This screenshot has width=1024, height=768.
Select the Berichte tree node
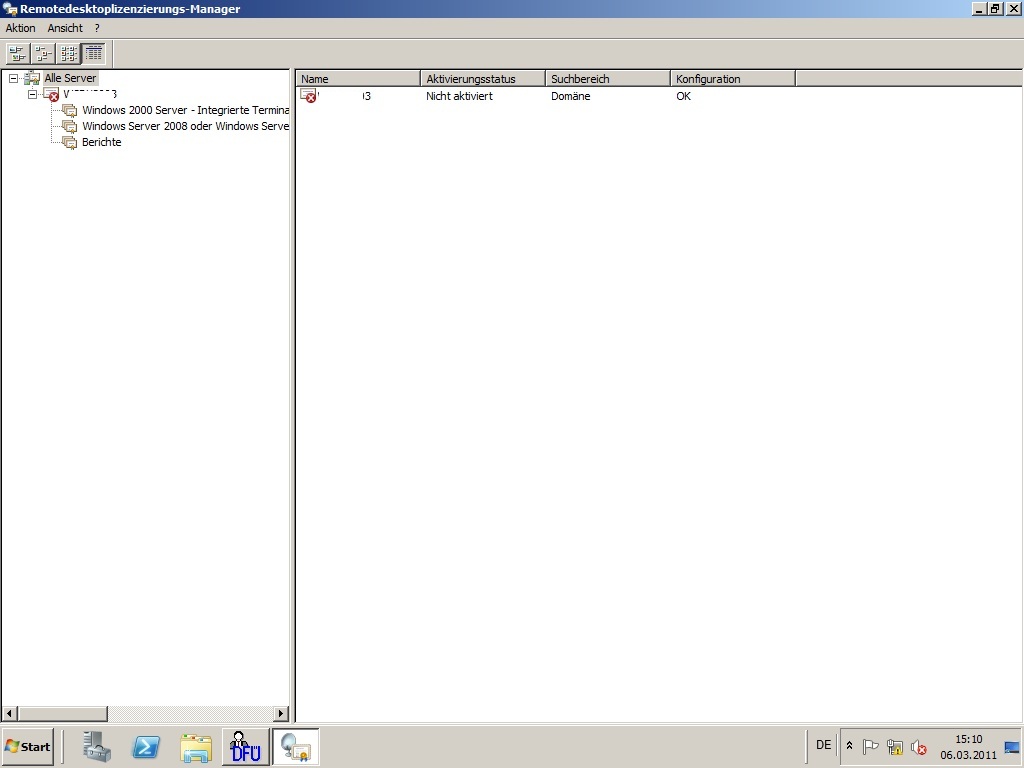[x=101, y=142]
